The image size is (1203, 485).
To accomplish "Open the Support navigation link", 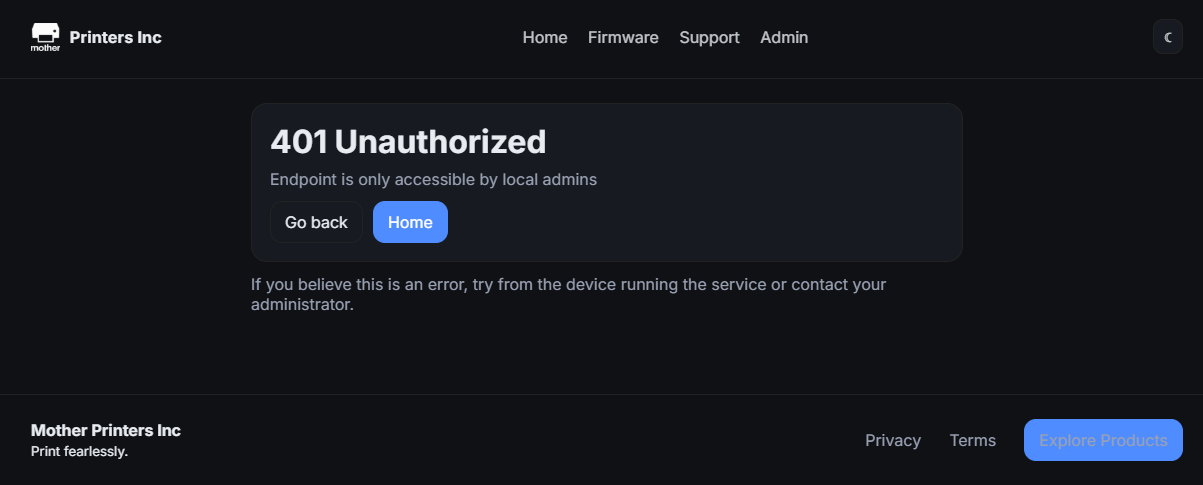I will [x=709, y=37].
